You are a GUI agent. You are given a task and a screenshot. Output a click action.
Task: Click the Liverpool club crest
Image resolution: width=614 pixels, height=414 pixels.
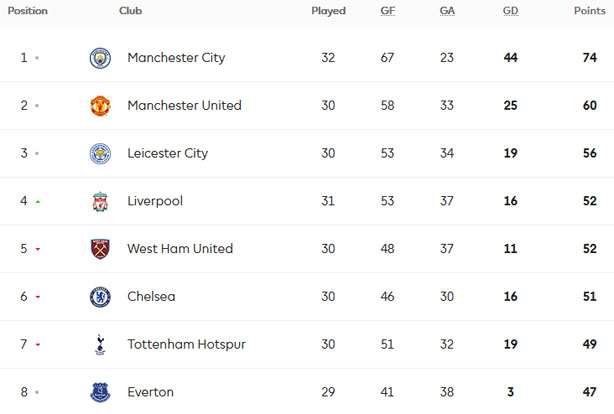pyautogui.click(x=100, y=201)
